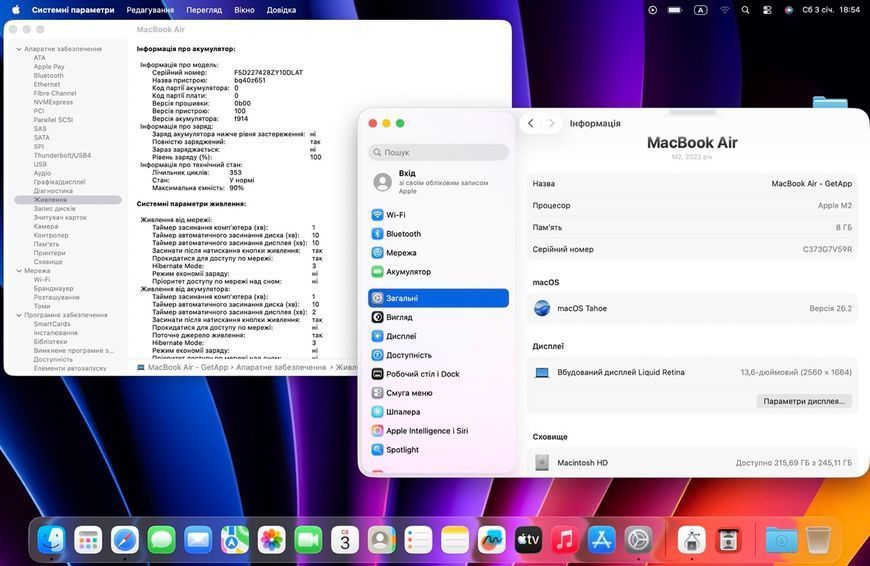Open Contacts app in Dock

(381, 539)
